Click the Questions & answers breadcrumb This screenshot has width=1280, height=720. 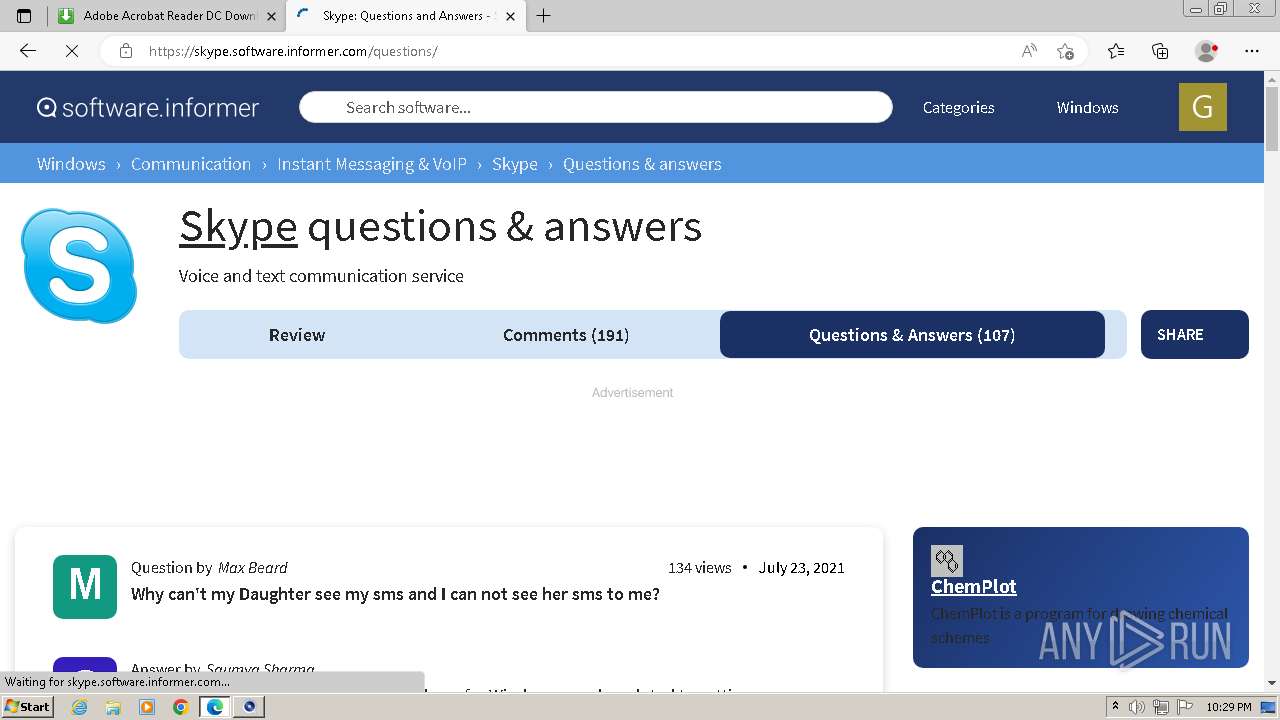[x=642, y=164]
